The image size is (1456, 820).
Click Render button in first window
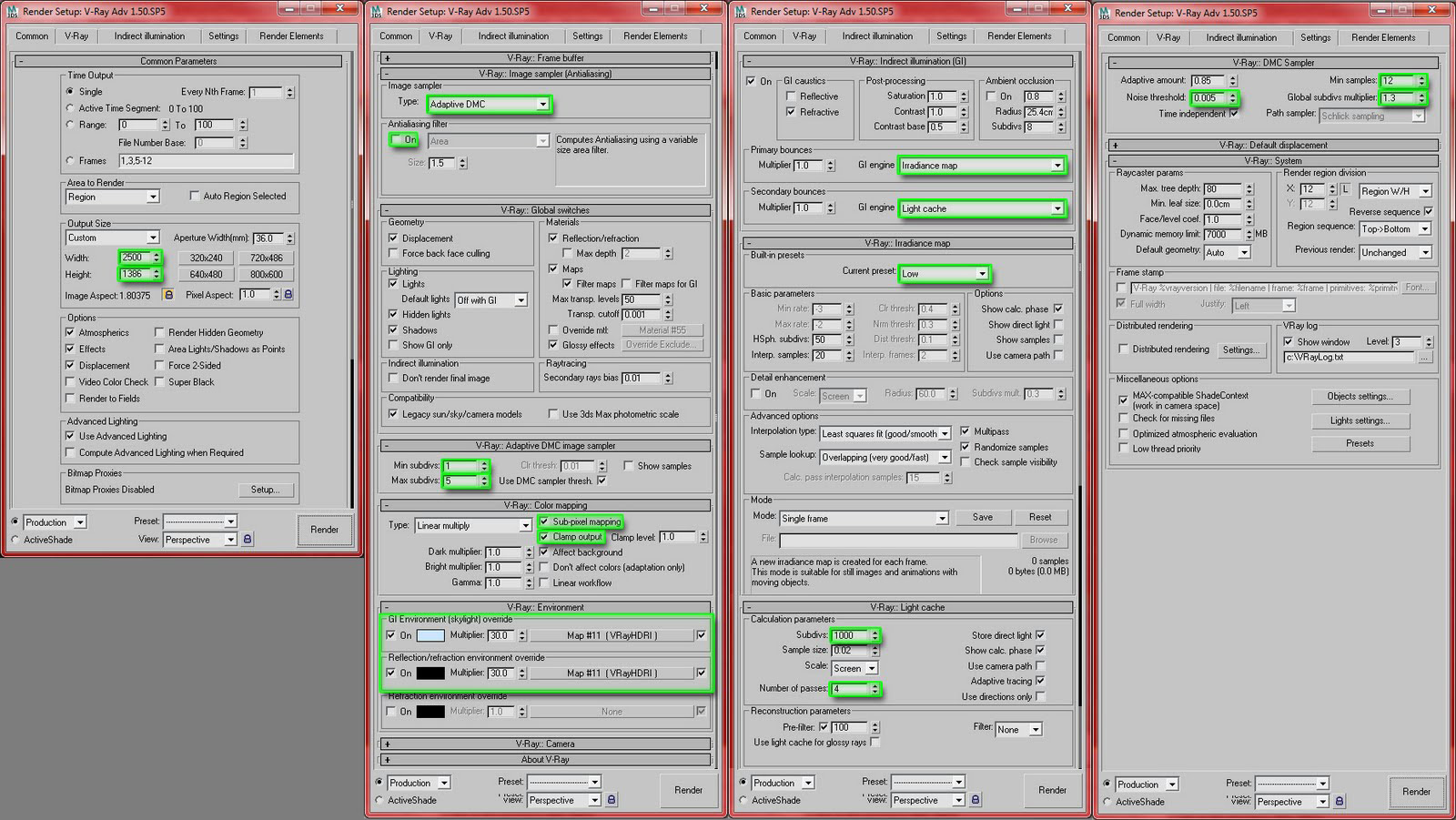point(324,530)
